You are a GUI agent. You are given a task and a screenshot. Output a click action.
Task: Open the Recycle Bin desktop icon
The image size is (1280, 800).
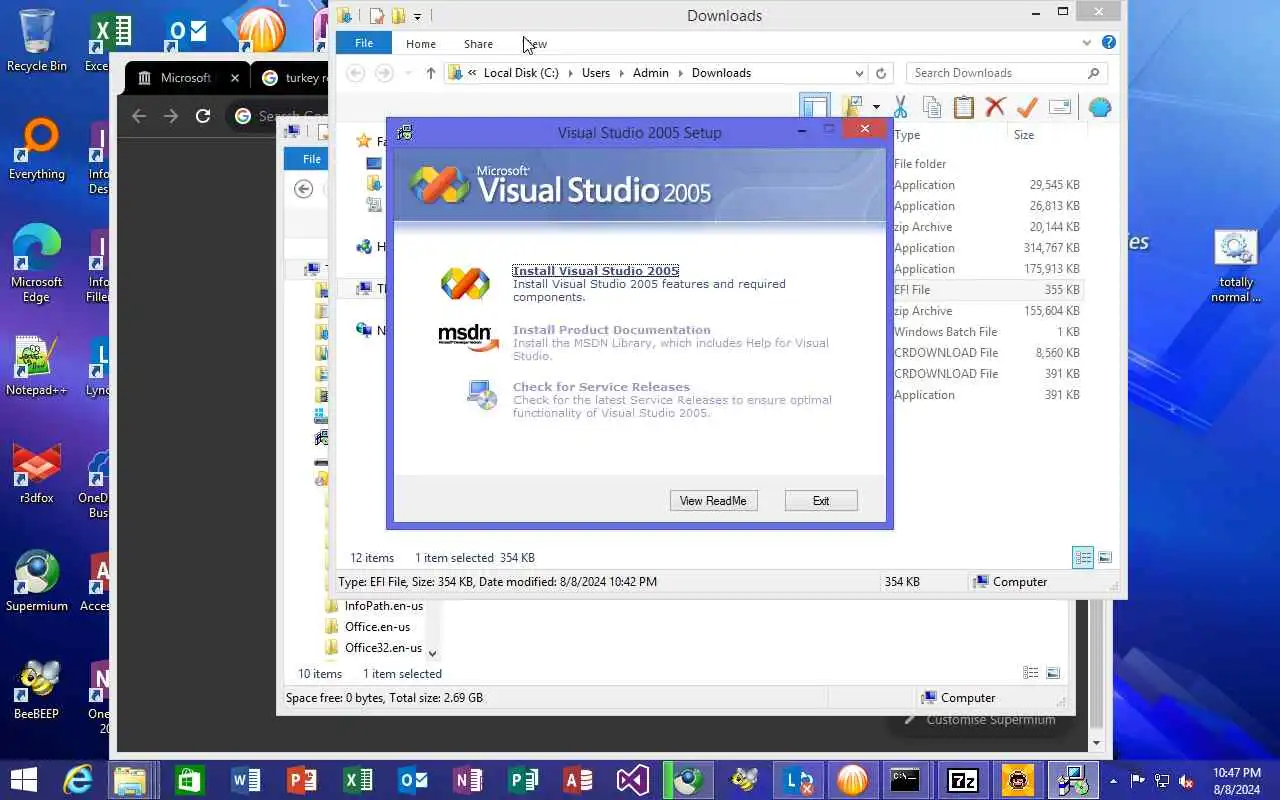click(37, 41)
